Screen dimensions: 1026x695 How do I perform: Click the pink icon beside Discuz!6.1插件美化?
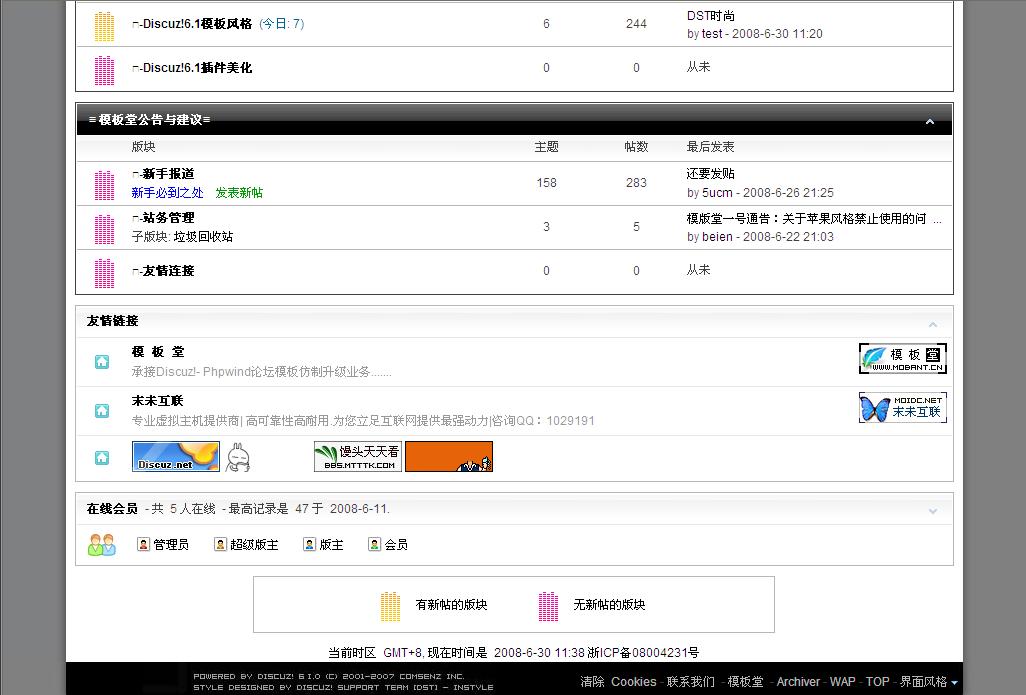pyautogui.click(x=104, y=71)
